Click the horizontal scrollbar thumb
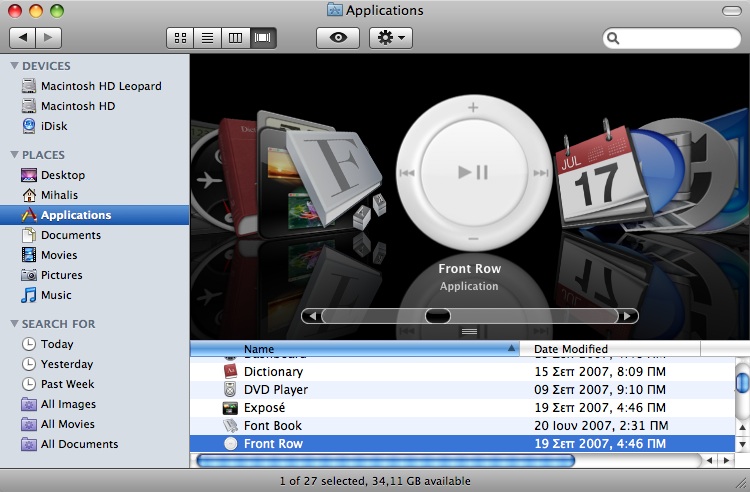The image size is (750, 492). point(386,460)
